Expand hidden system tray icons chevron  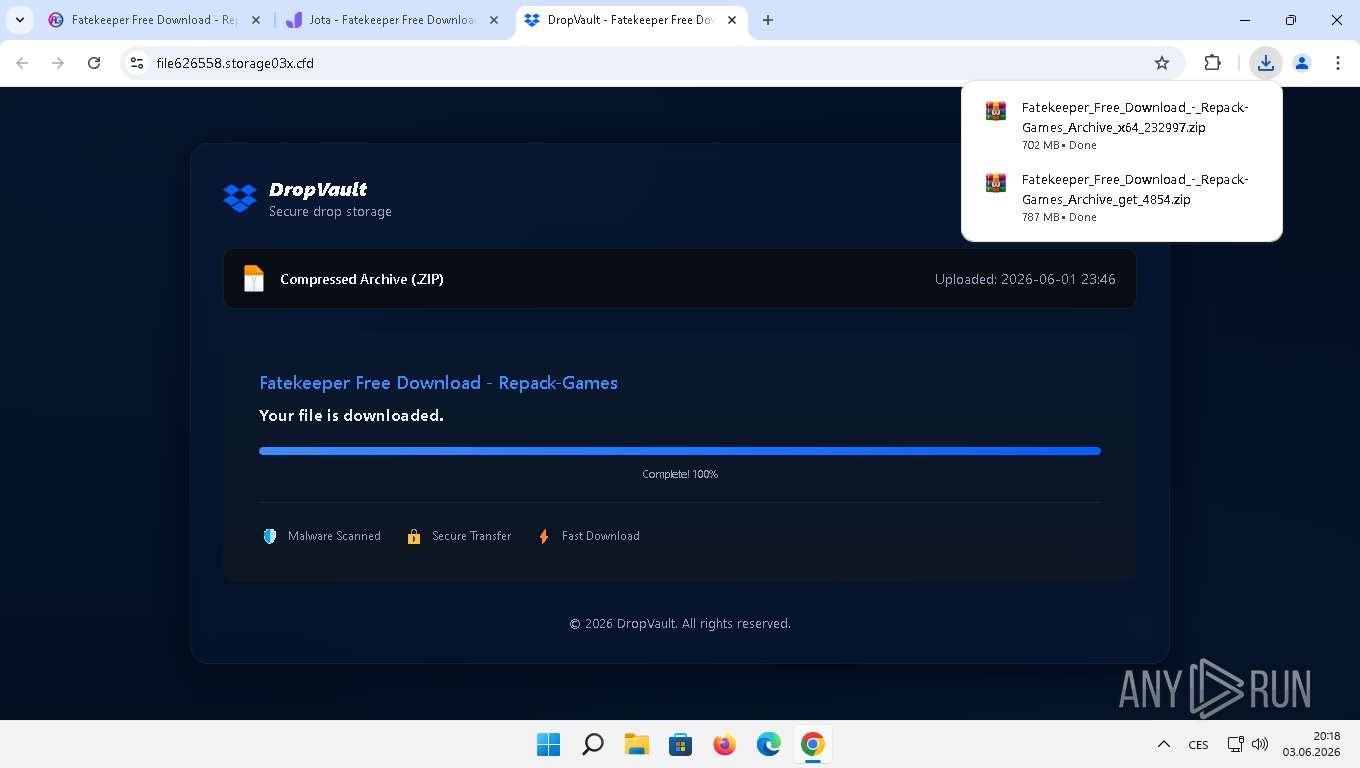pyautogui.click(x=1163, y=744)
